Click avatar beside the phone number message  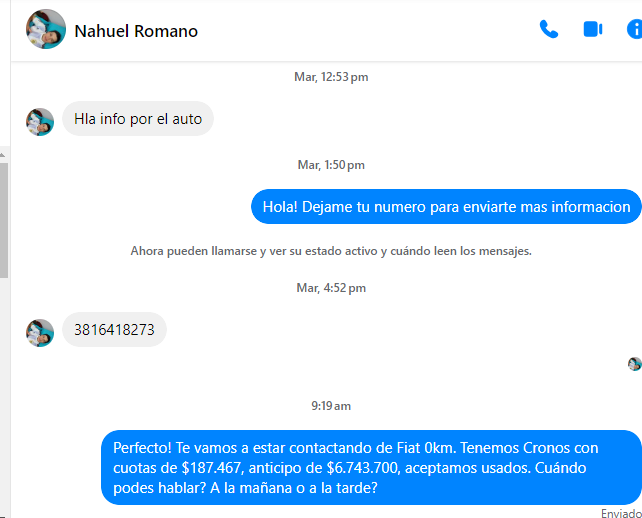point(40,333)
